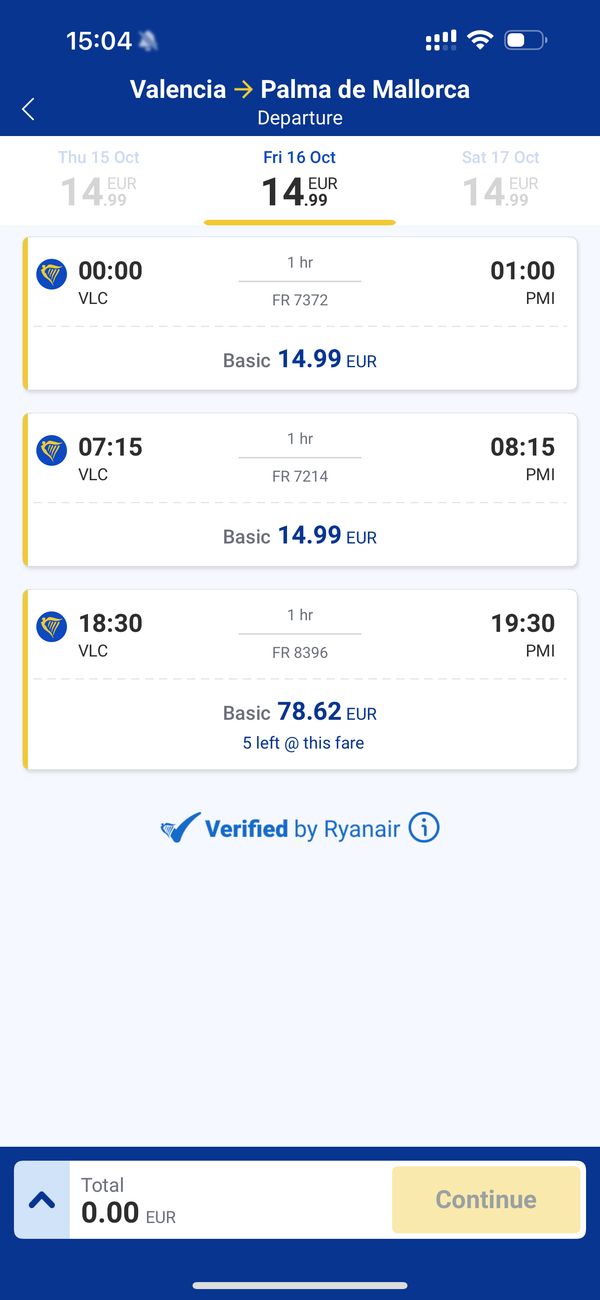600x1300 pixels.
Task: Tap Ryanair logo on 07:15 flight
Action: coord(52,450)
